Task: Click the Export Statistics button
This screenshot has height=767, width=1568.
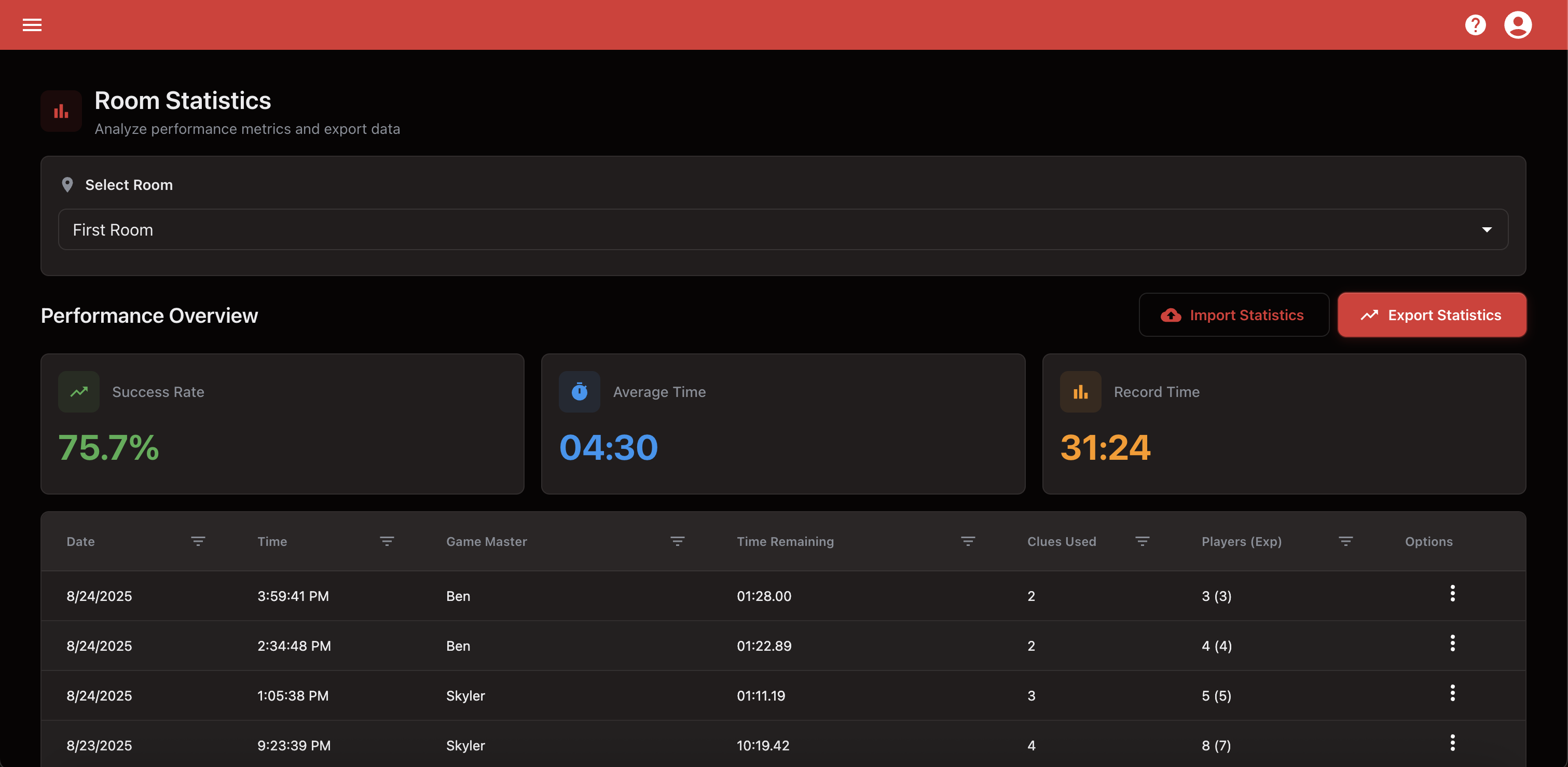Action: coord(1431,314)
